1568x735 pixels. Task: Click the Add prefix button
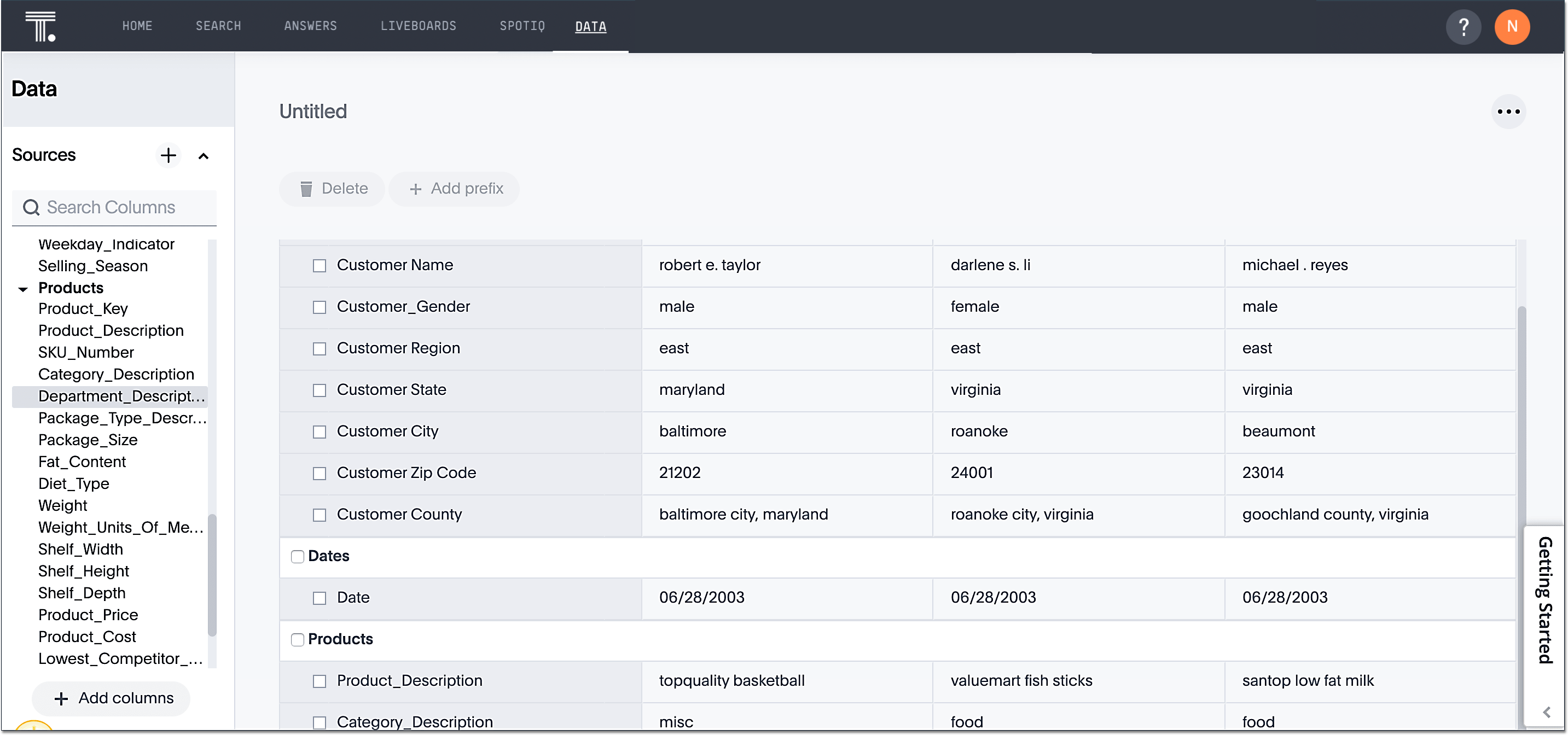tap(456, 188)
